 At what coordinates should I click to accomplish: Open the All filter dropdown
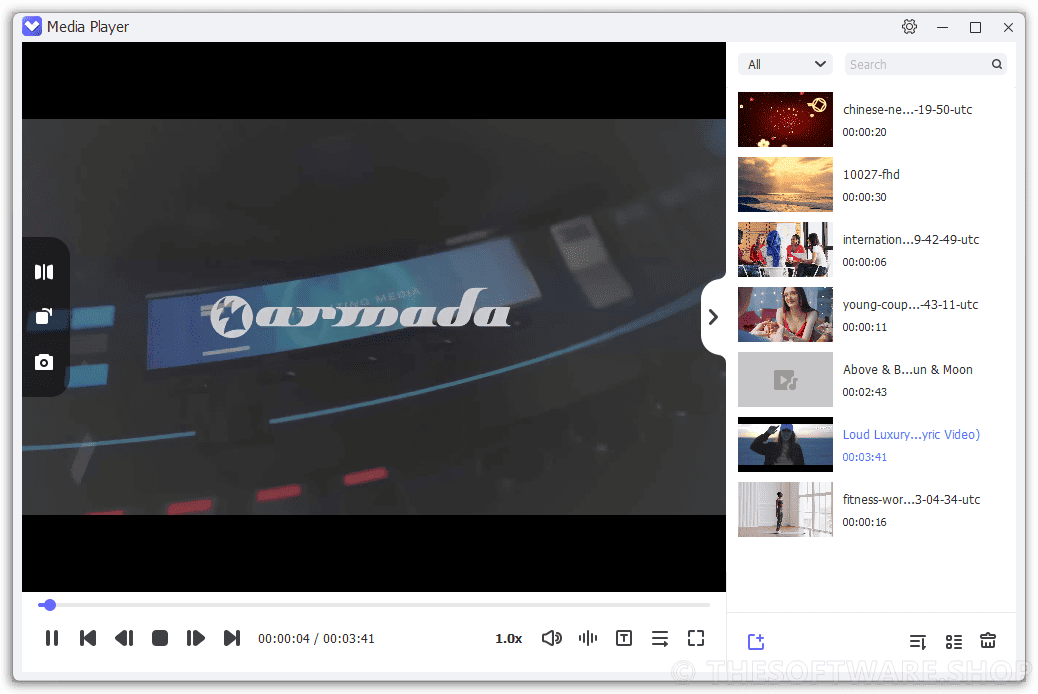(785, 64)
